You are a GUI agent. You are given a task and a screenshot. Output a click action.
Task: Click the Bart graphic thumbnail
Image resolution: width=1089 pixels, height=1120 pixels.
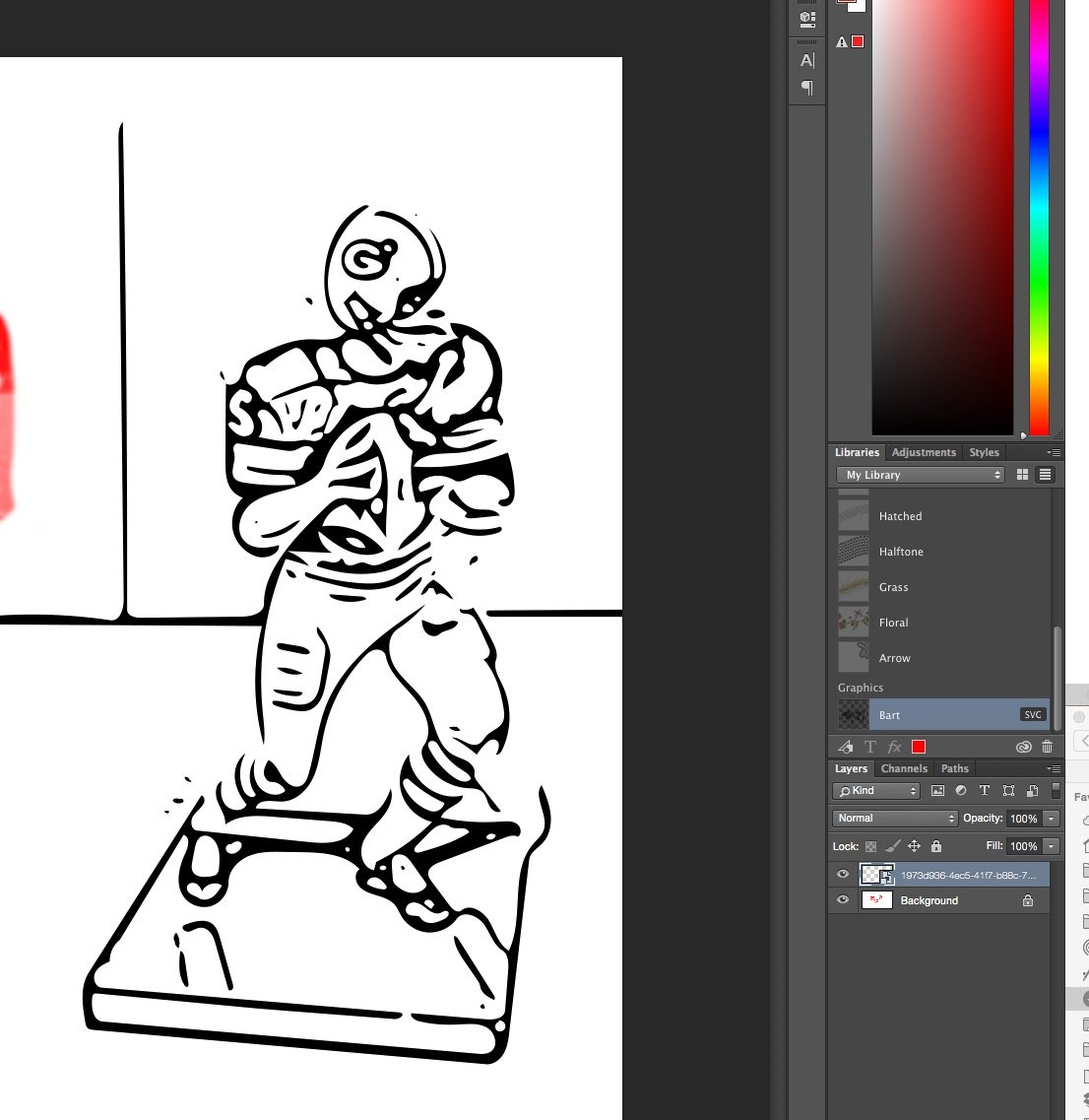(x=854, y=715)
